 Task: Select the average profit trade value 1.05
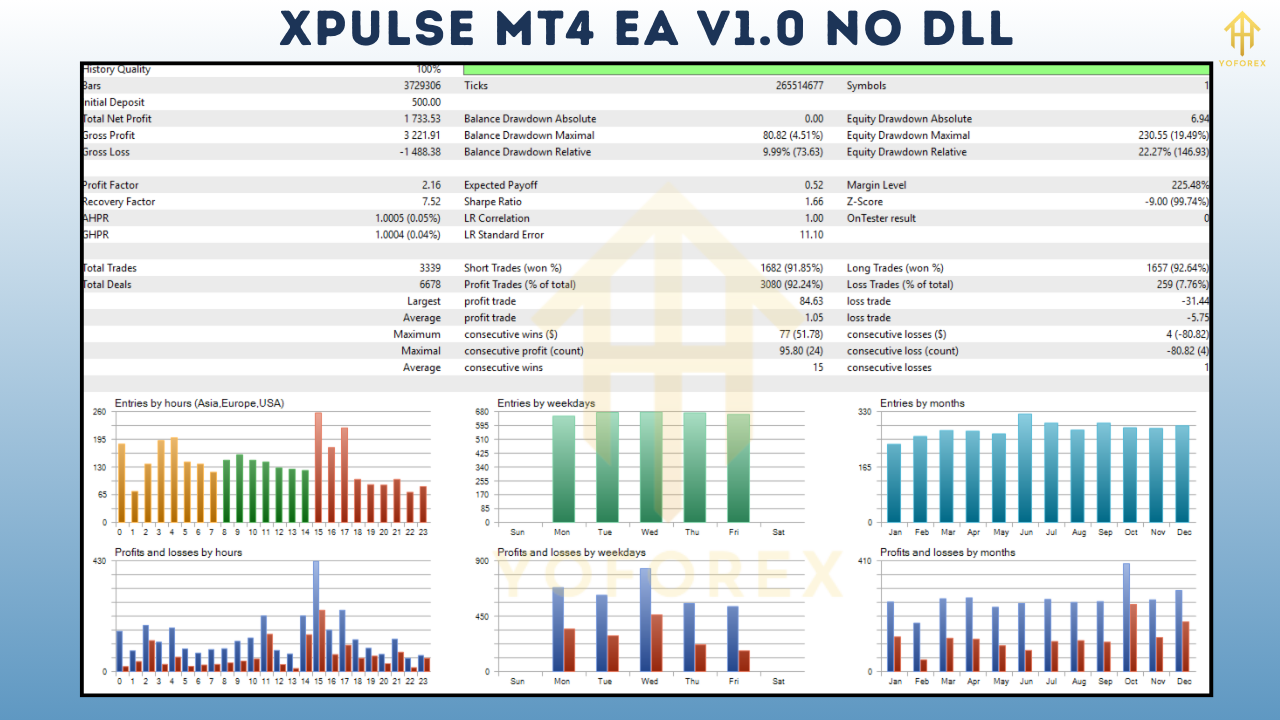click(814, 318)
